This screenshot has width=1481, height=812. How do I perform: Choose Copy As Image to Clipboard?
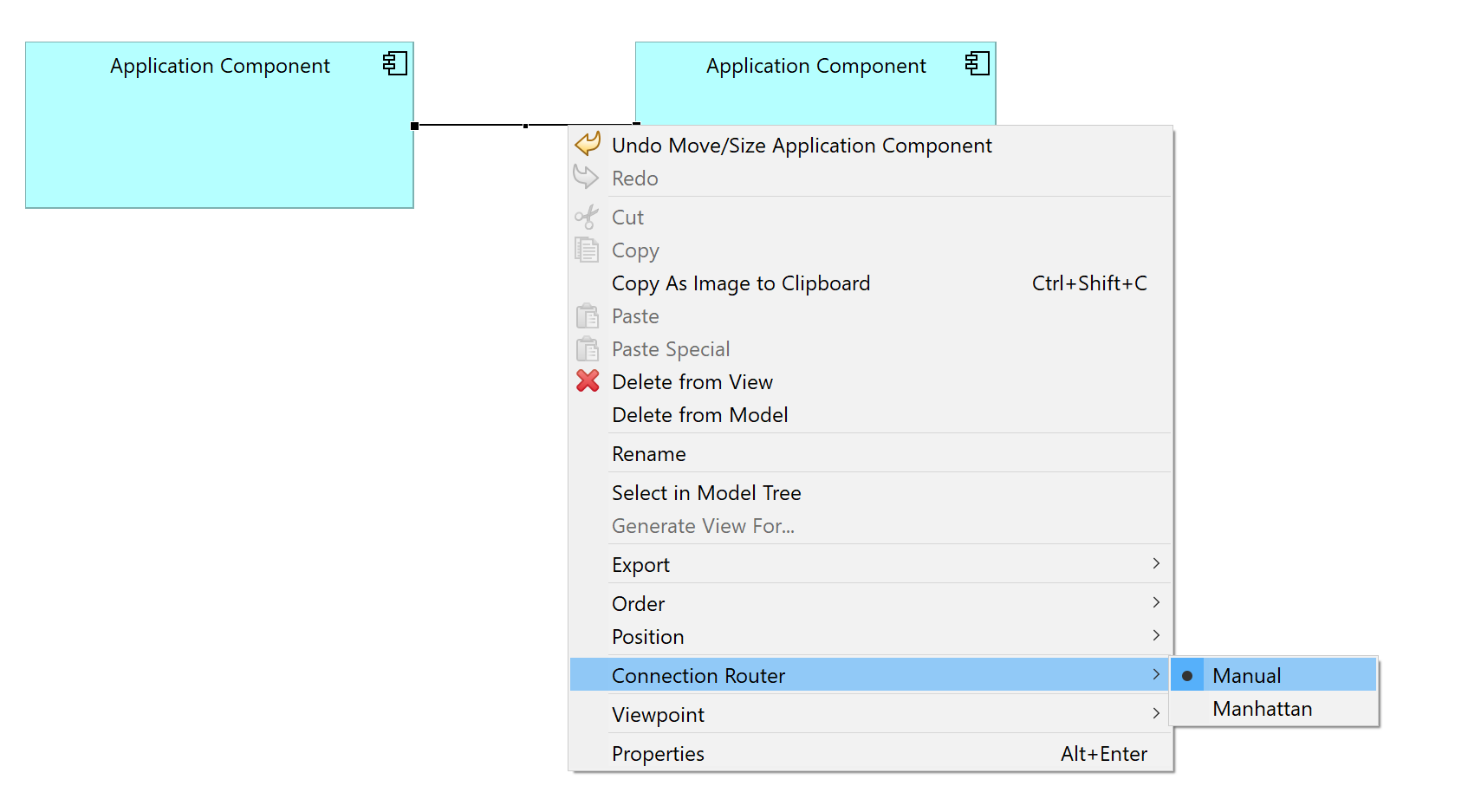tap(741, 283)
